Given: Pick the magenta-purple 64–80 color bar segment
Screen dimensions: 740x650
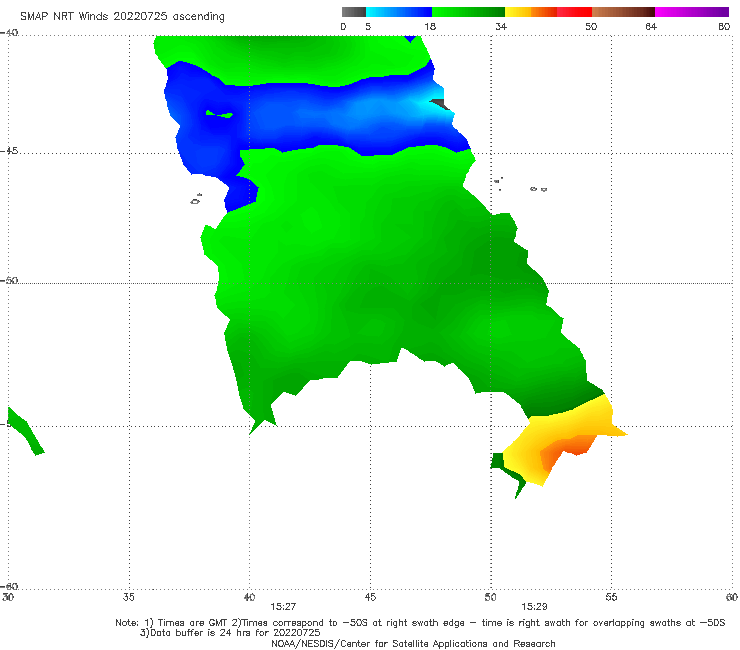Looking at the screenshot, I should click(x=692, y=12).
